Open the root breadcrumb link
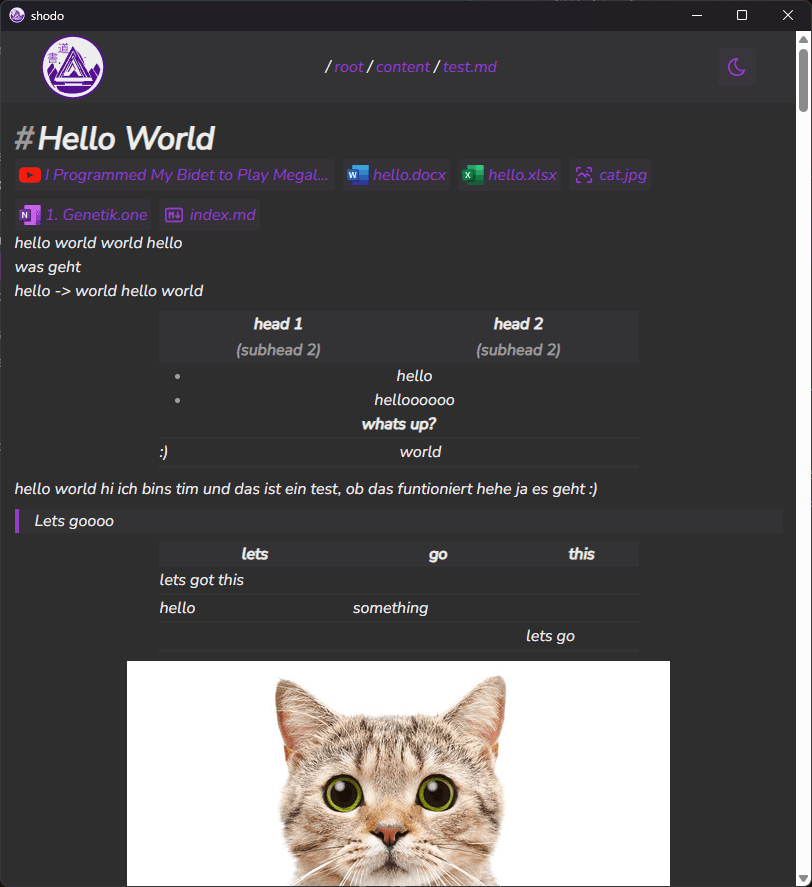This screenshot has height=887, width=812. click(349, 67)
